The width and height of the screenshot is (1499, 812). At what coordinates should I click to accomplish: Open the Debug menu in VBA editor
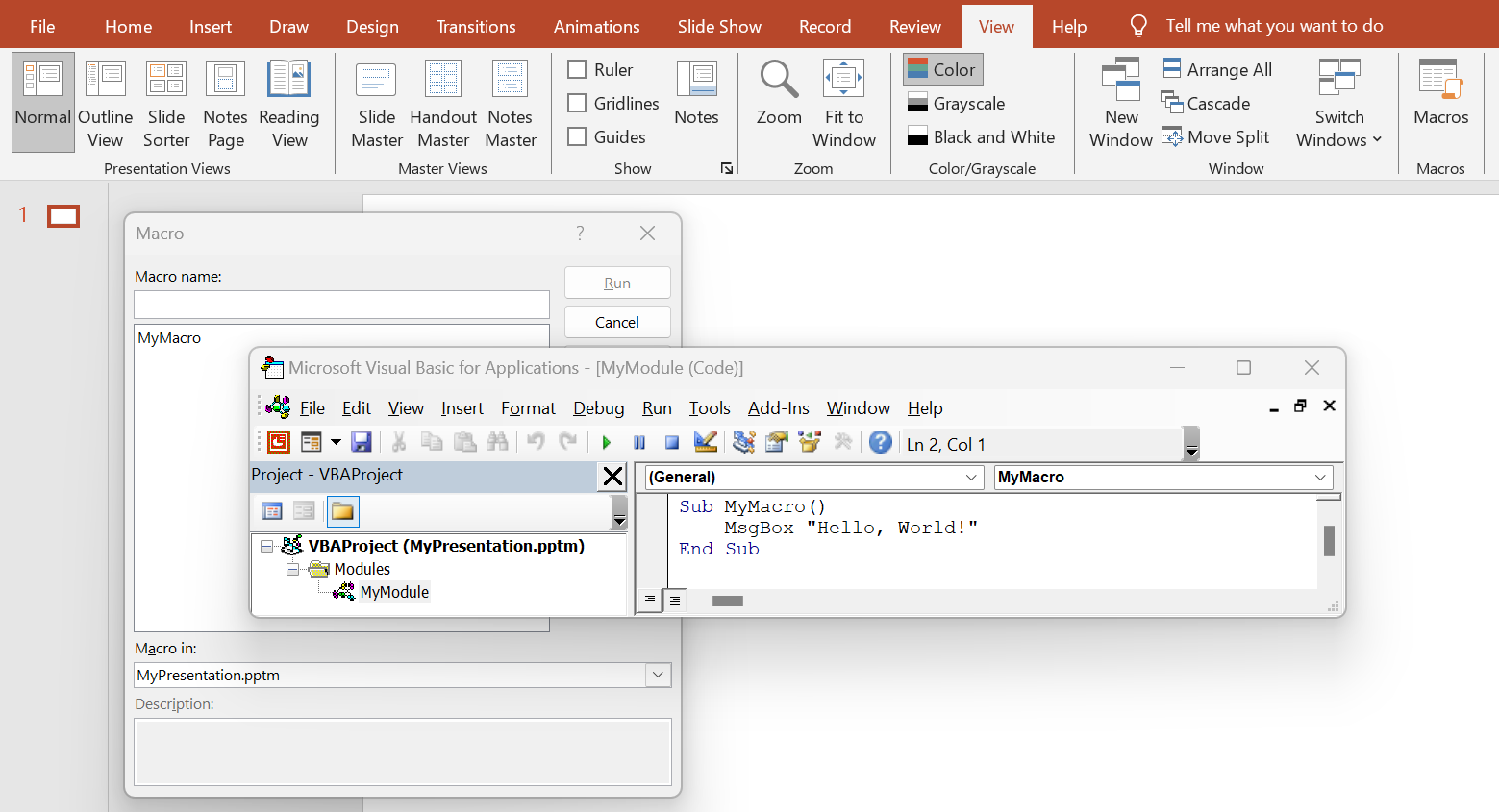[598, 408]
